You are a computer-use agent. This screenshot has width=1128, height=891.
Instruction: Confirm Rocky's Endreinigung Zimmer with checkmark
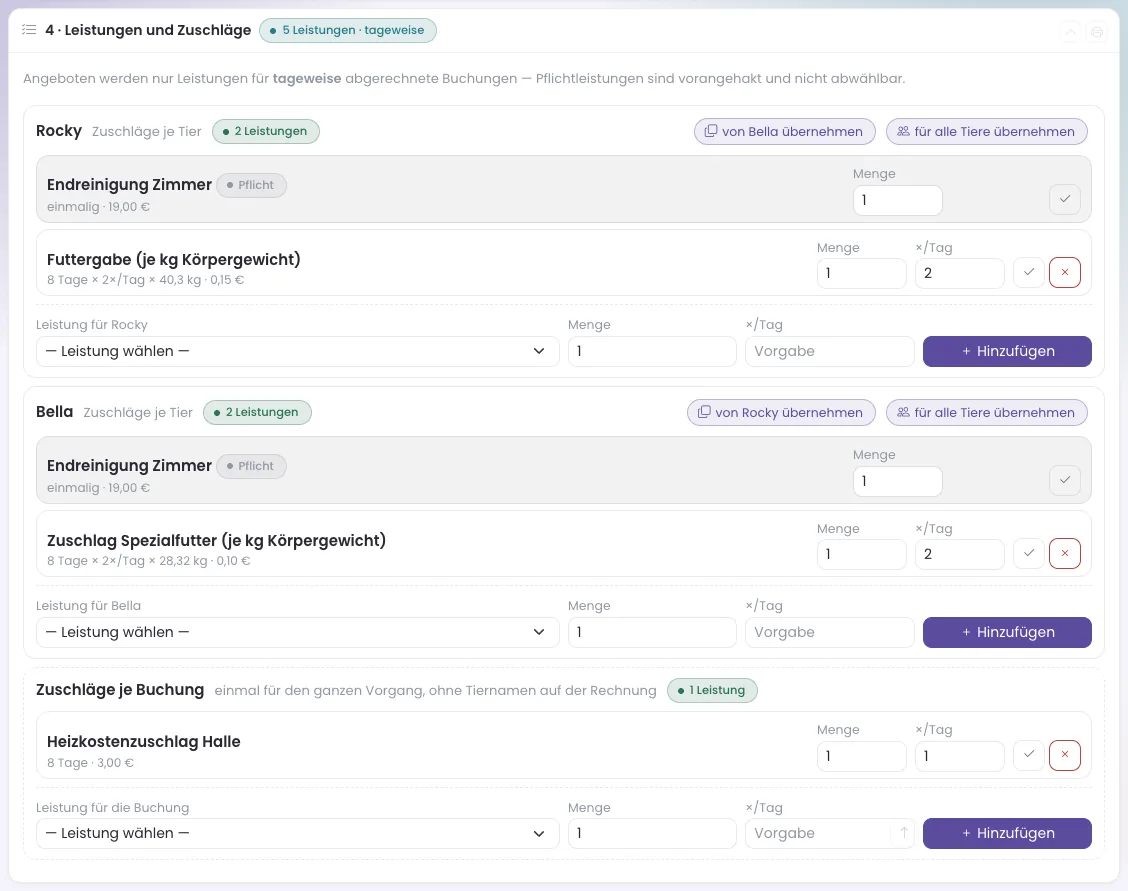(1065, 199)
